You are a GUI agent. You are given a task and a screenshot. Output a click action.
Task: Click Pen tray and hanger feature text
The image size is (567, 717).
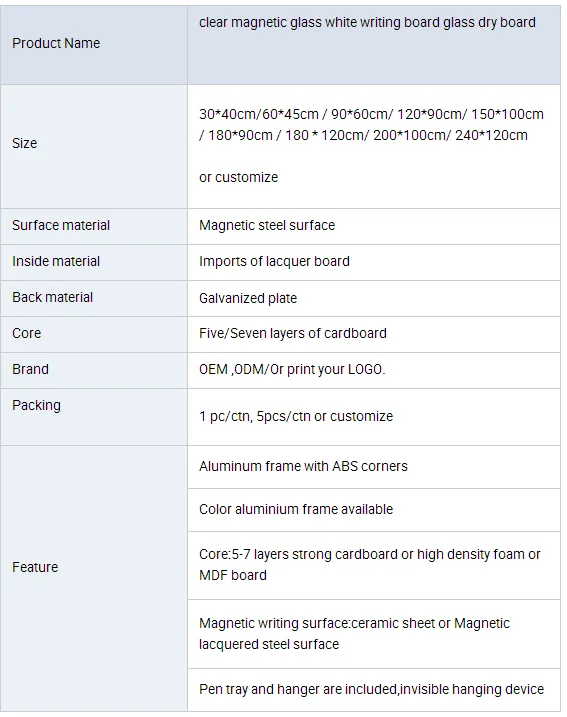point(371,689)
